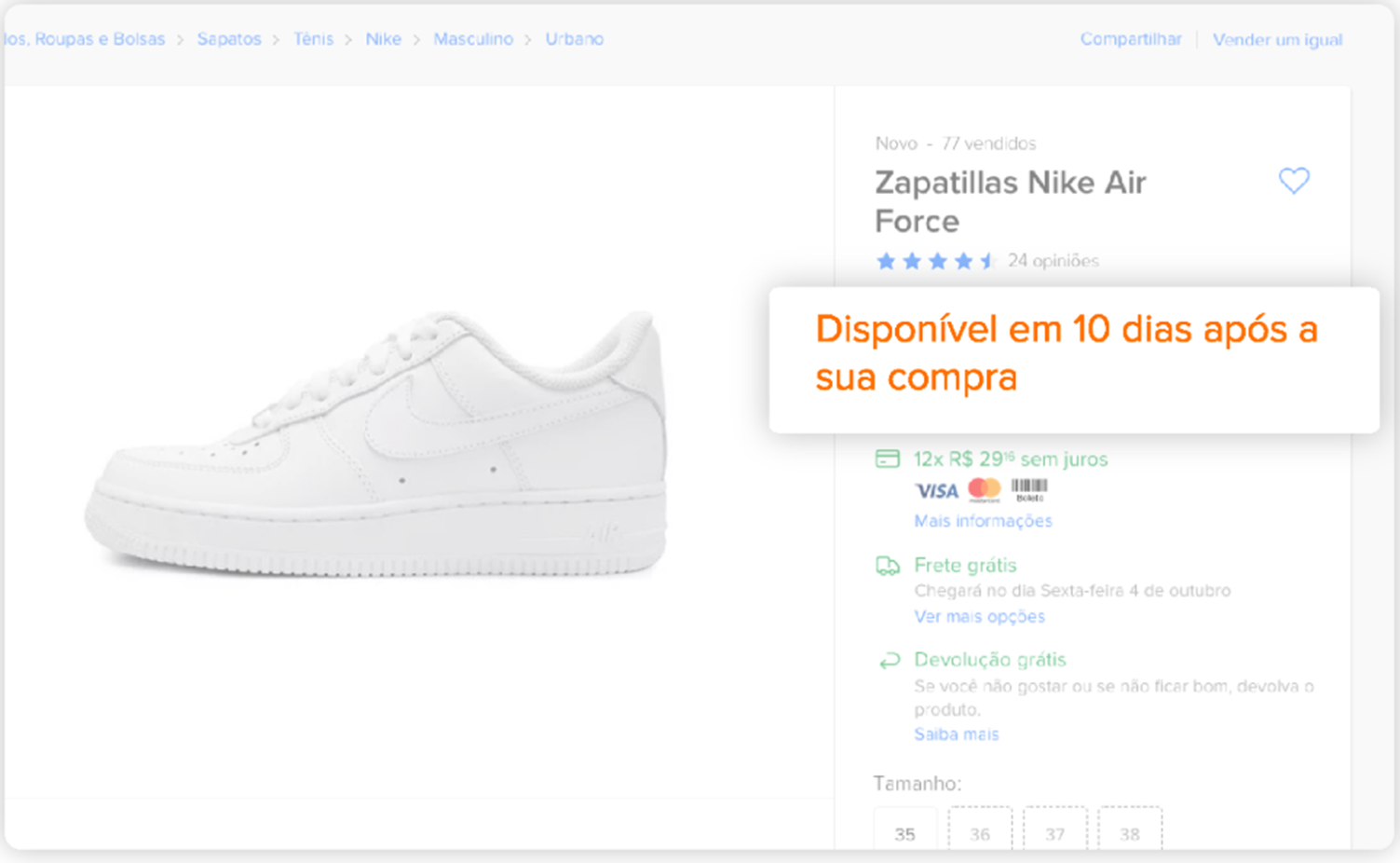Click the '12x R$ 29 sem juros' text
1400x863 pixels.
[x=1011, y=459]
